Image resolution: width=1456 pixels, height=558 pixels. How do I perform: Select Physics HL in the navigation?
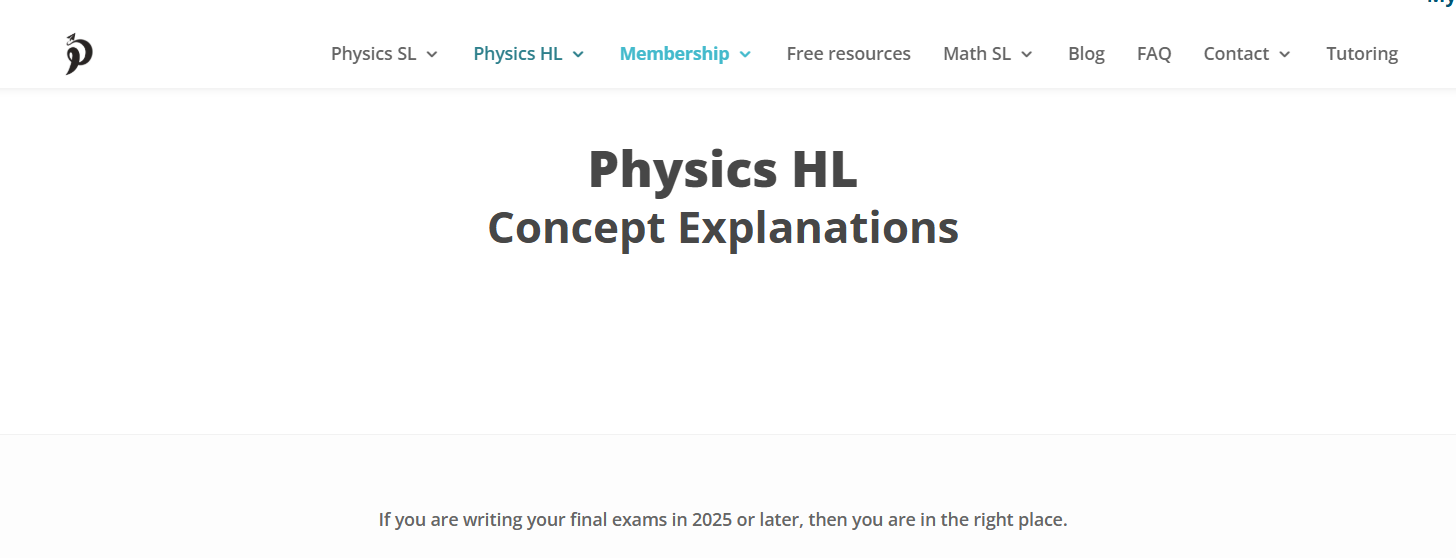[517, 54]
